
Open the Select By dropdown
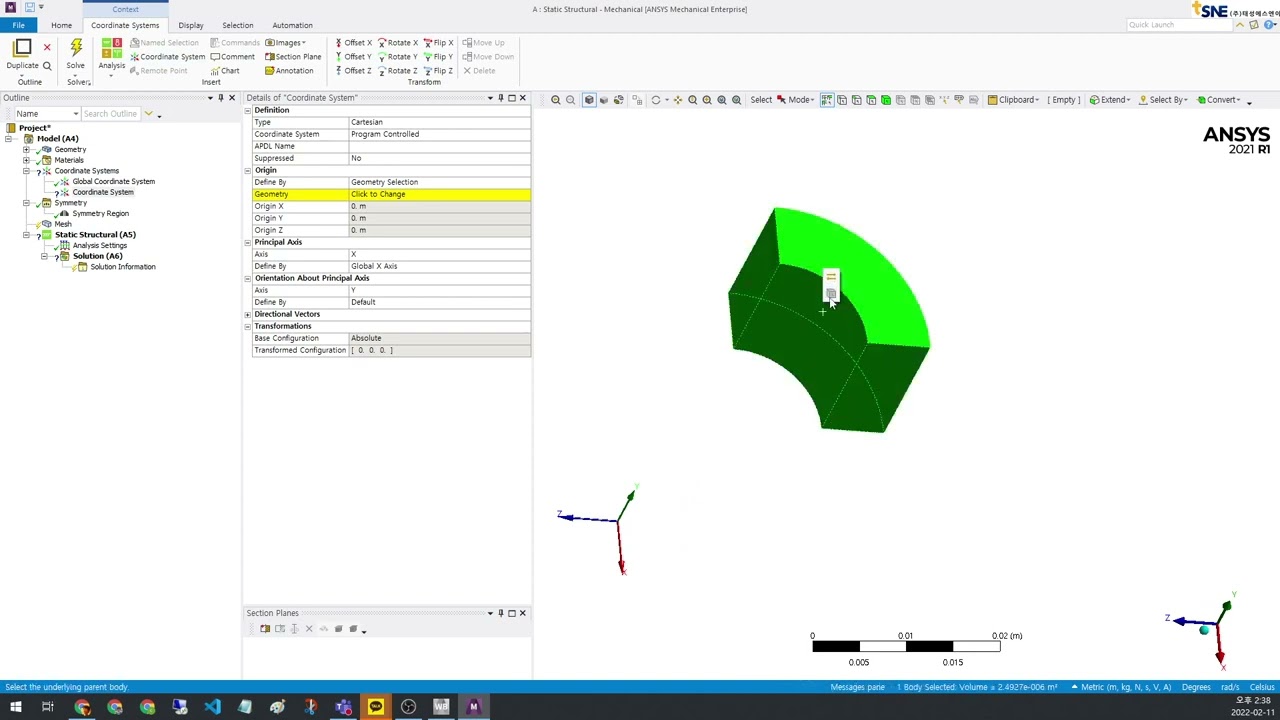(x=1163, y=100)
